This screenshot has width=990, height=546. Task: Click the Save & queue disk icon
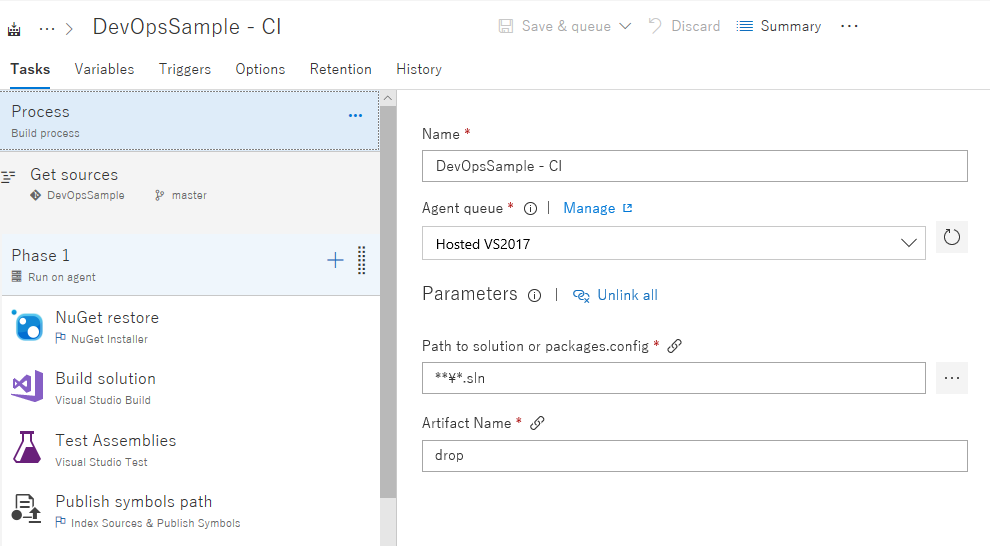pyautogui.click(x=506, y=26)
